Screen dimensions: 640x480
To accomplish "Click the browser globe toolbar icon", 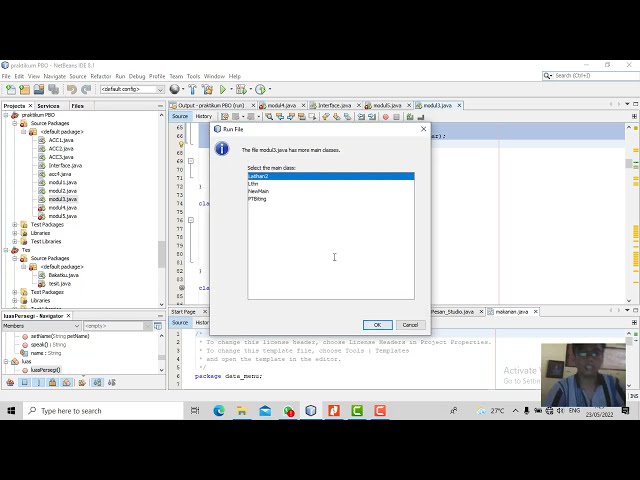I will tap(175, 89).
